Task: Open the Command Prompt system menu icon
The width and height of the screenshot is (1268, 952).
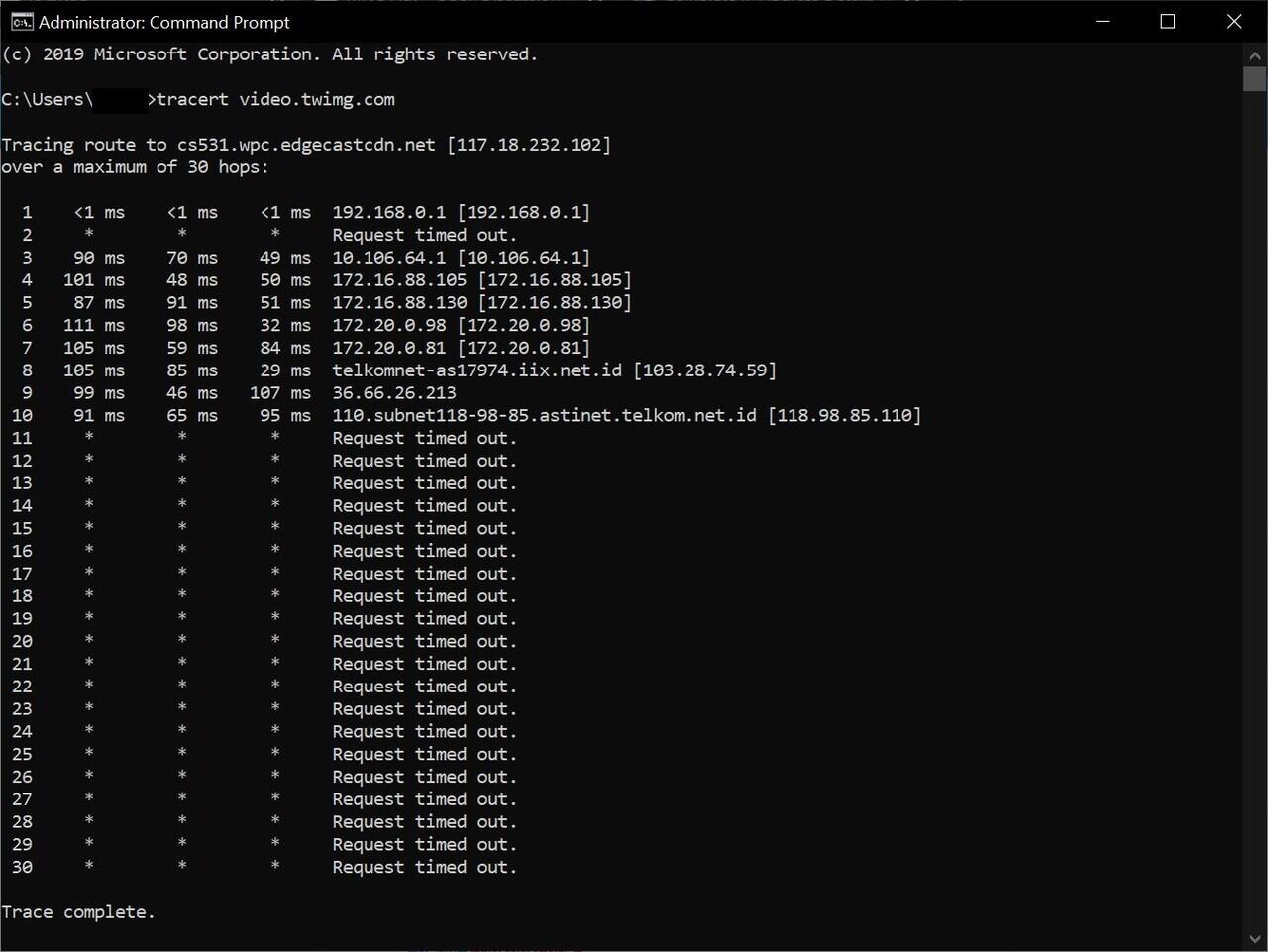Action: (x=21, y=22)
